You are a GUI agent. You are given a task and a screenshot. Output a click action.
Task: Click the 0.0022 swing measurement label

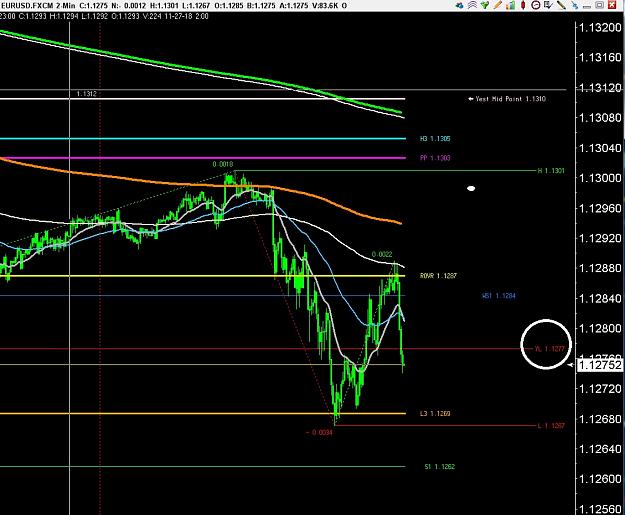(382, 254)
